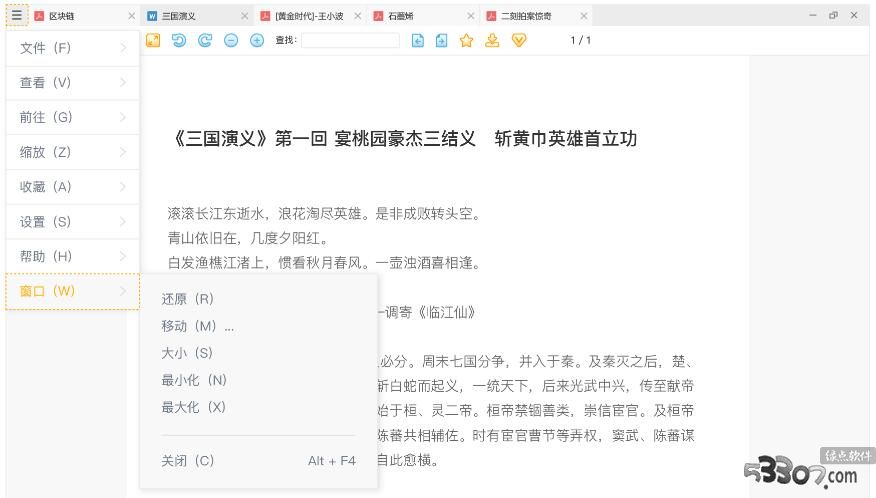Switch to the 三国演义 tab
This screenshot has width=876, height=498.
pyautogui.click(x=197, y=16)
